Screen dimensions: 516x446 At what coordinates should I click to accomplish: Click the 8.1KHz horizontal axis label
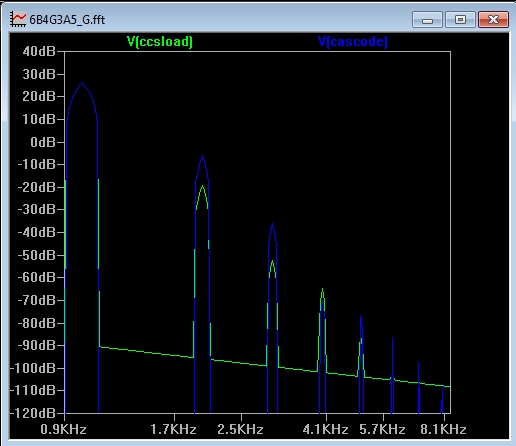click(x=443, y=429)
